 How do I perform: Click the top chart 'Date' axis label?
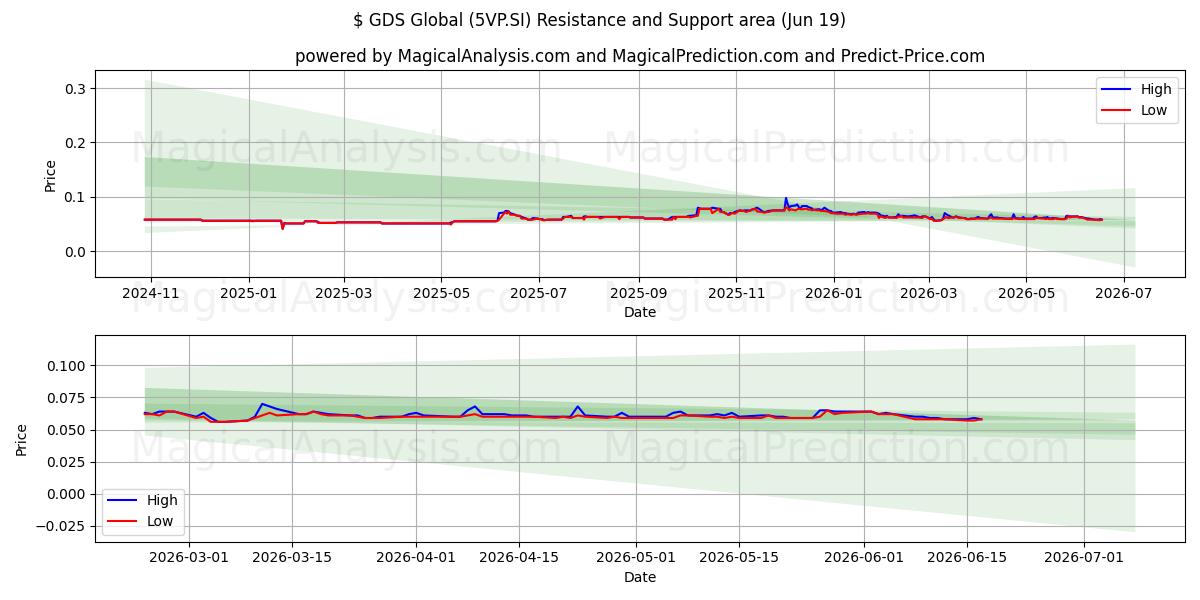tap(640, 312)
